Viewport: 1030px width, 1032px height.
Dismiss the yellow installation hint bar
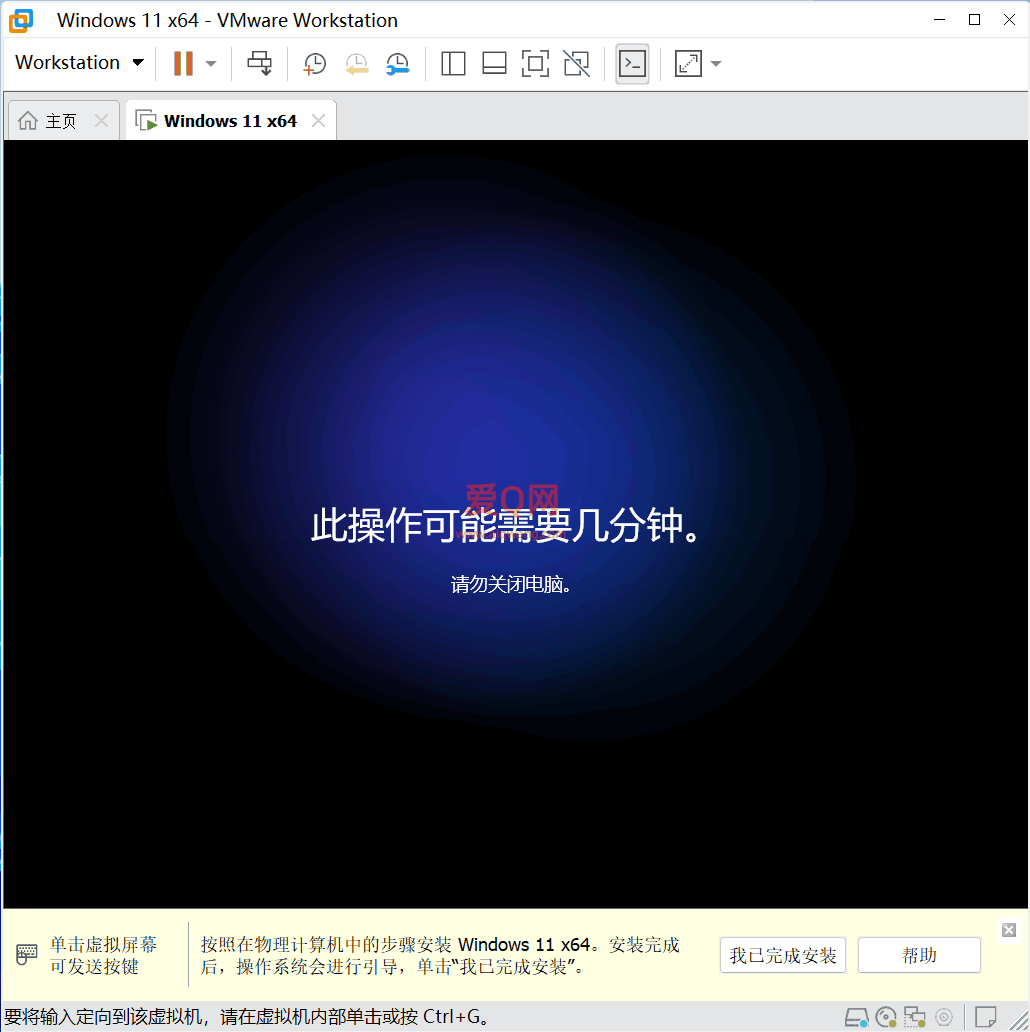[x=1009, y=930]
